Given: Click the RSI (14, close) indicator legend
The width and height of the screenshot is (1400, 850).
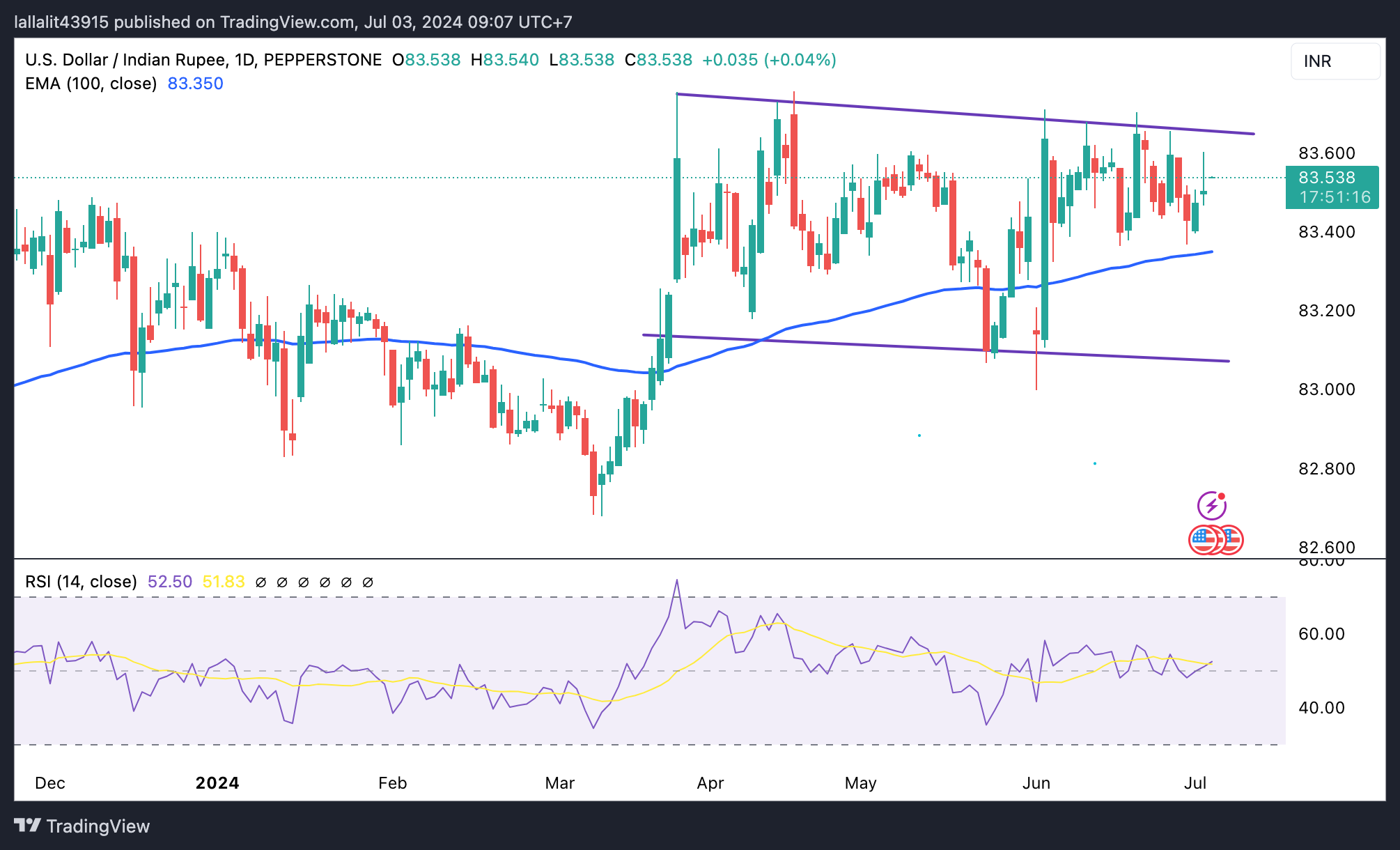Looking at the screenshot, I should [x=81, y=582].
